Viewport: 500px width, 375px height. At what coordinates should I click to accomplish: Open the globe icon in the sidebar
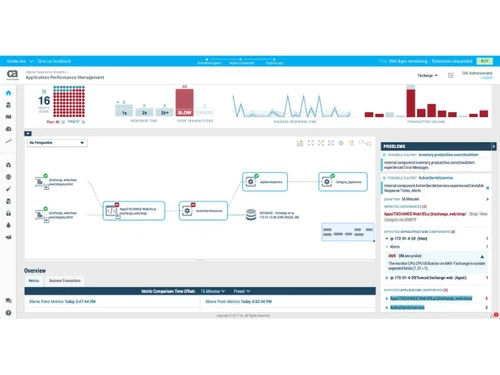[8, 177]
